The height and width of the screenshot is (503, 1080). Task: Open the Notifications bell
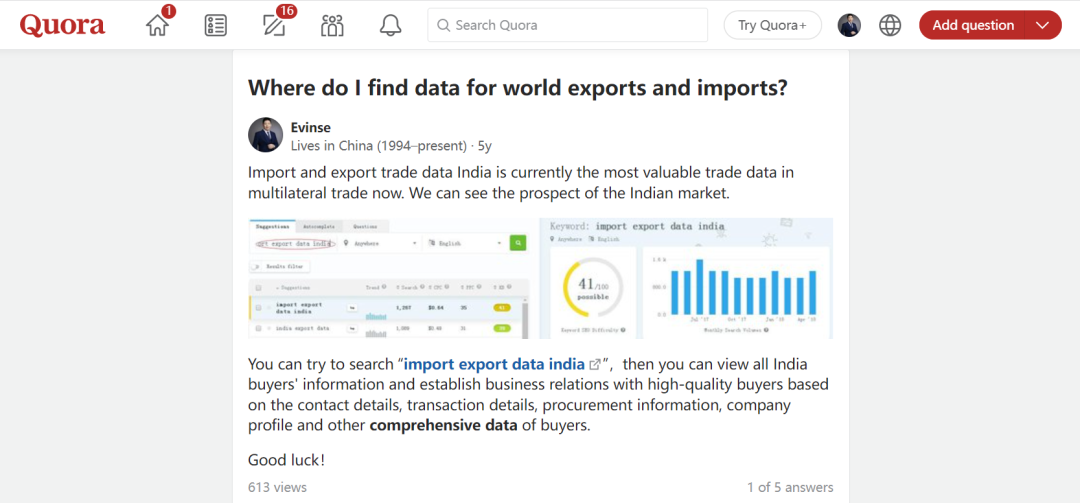pyautogui.click(x=390, y=25)
